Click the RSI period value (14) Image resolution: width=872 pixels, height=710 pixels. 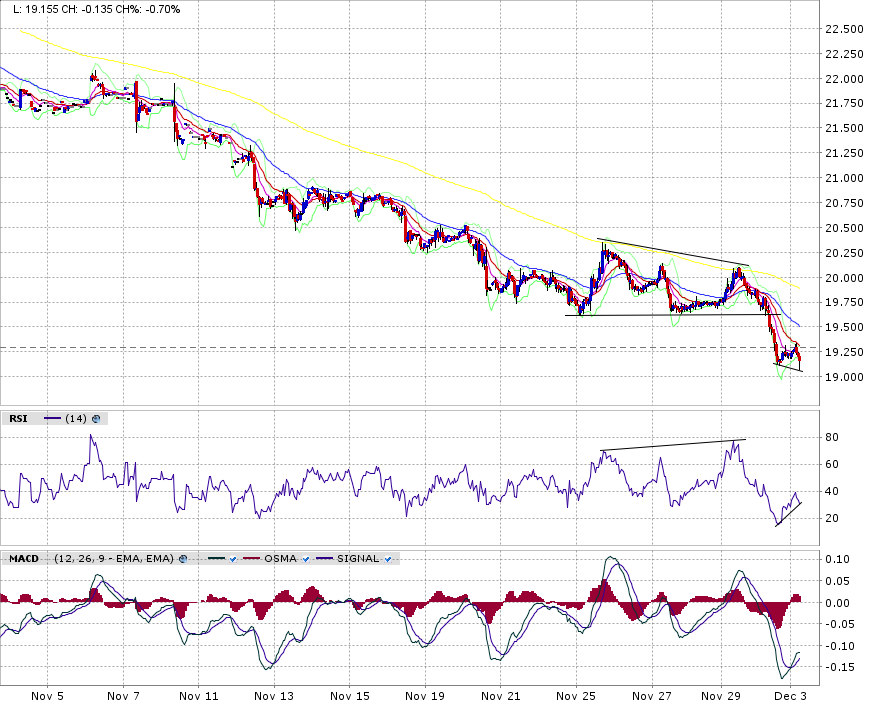(x=76, y=419)
